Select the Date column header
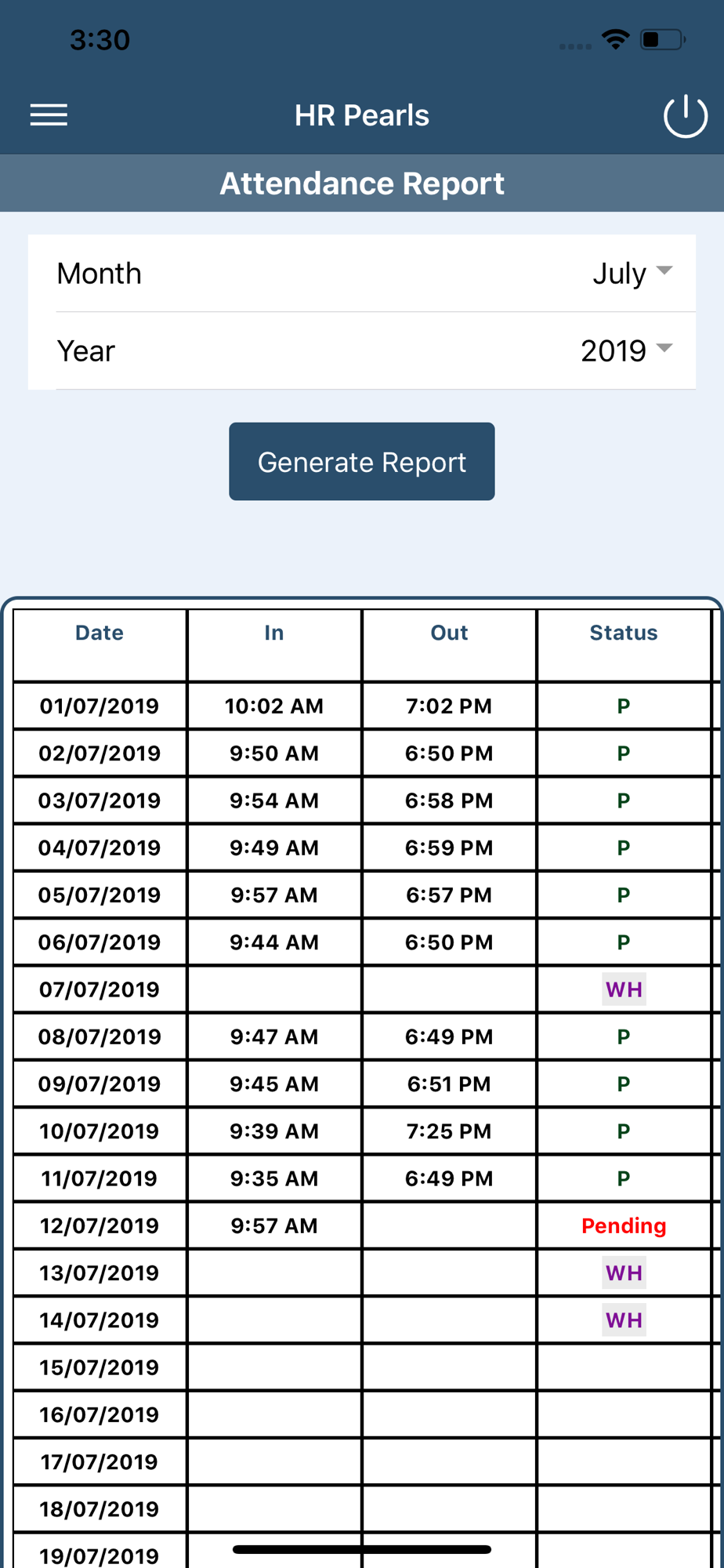724x1568 pixels. click(x=100, y=633)
